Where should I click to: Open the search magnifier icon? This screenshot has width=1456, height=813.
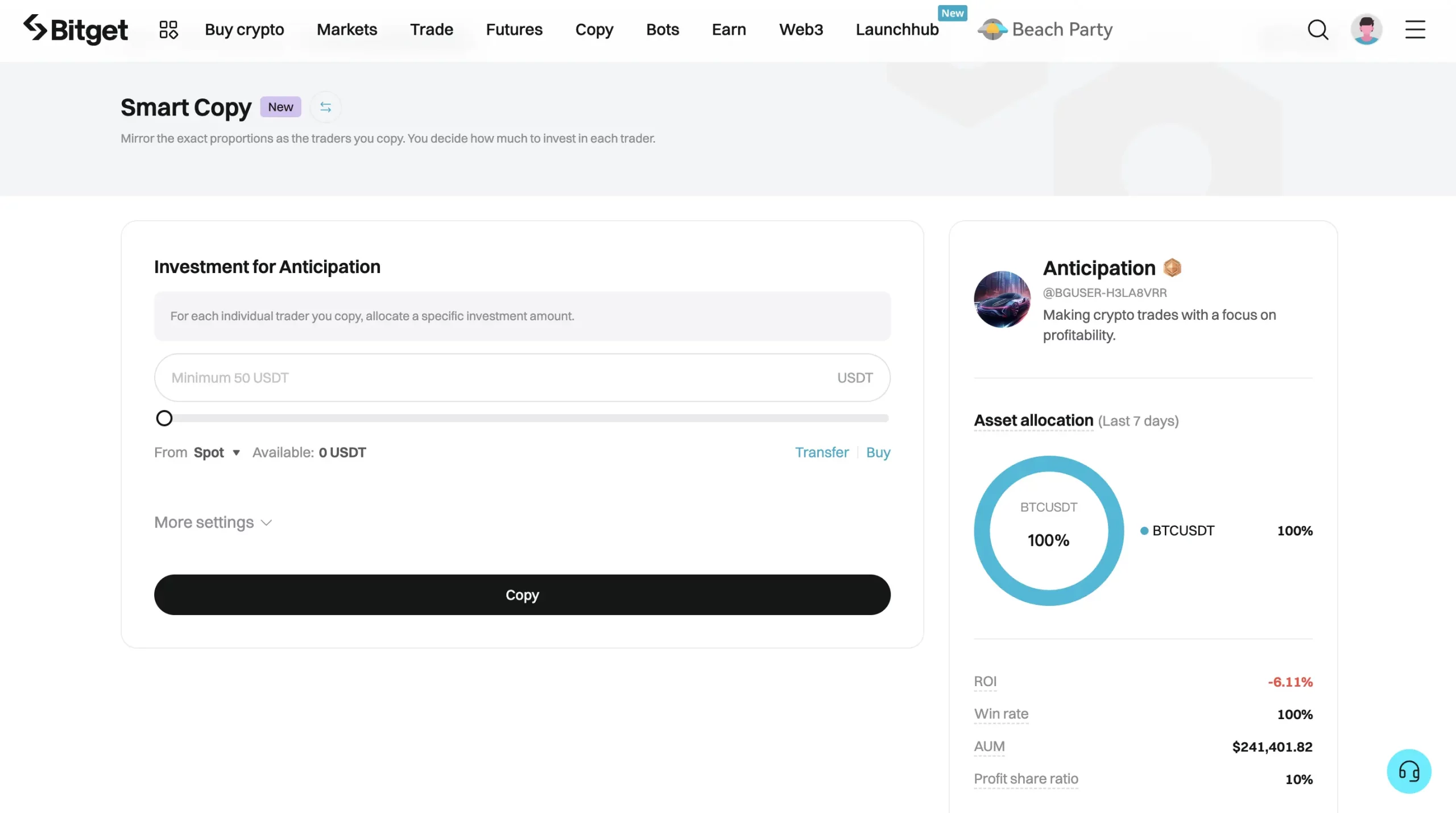pyautogui.click(x=1318, y=30)
